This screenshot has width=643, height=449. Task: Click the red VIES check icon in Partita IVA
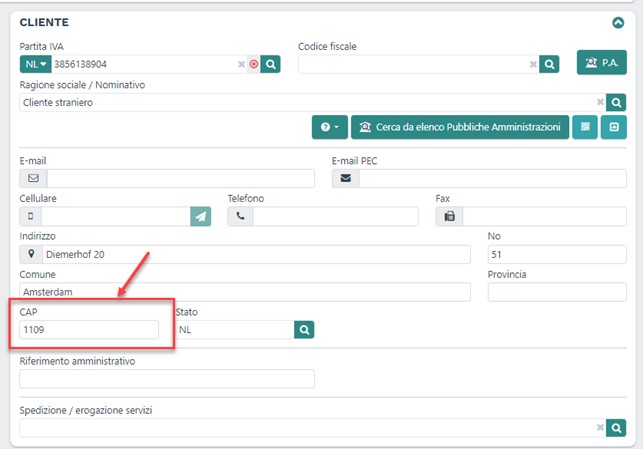(254, 64)
